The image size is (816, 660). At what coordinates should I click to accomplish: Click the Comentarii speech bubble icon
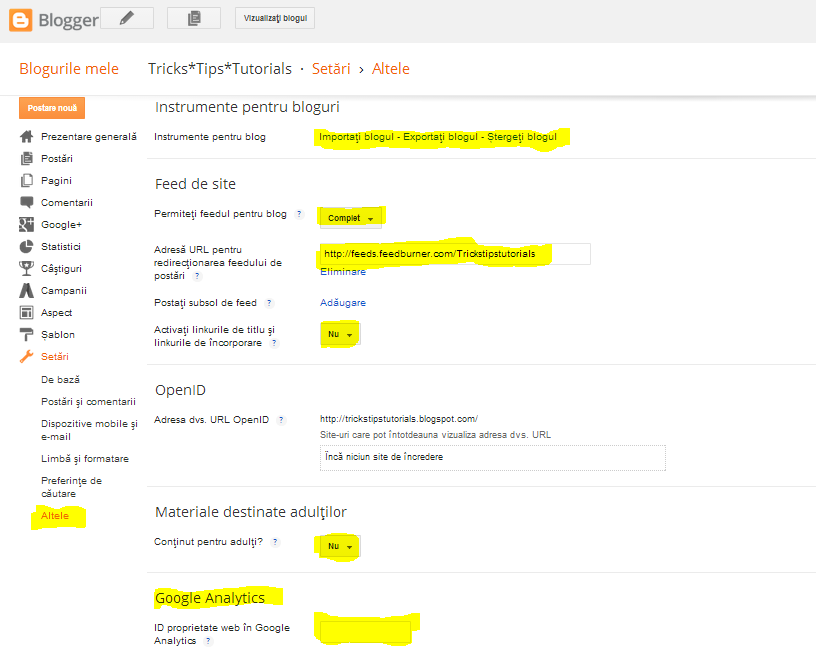[27, 202]
